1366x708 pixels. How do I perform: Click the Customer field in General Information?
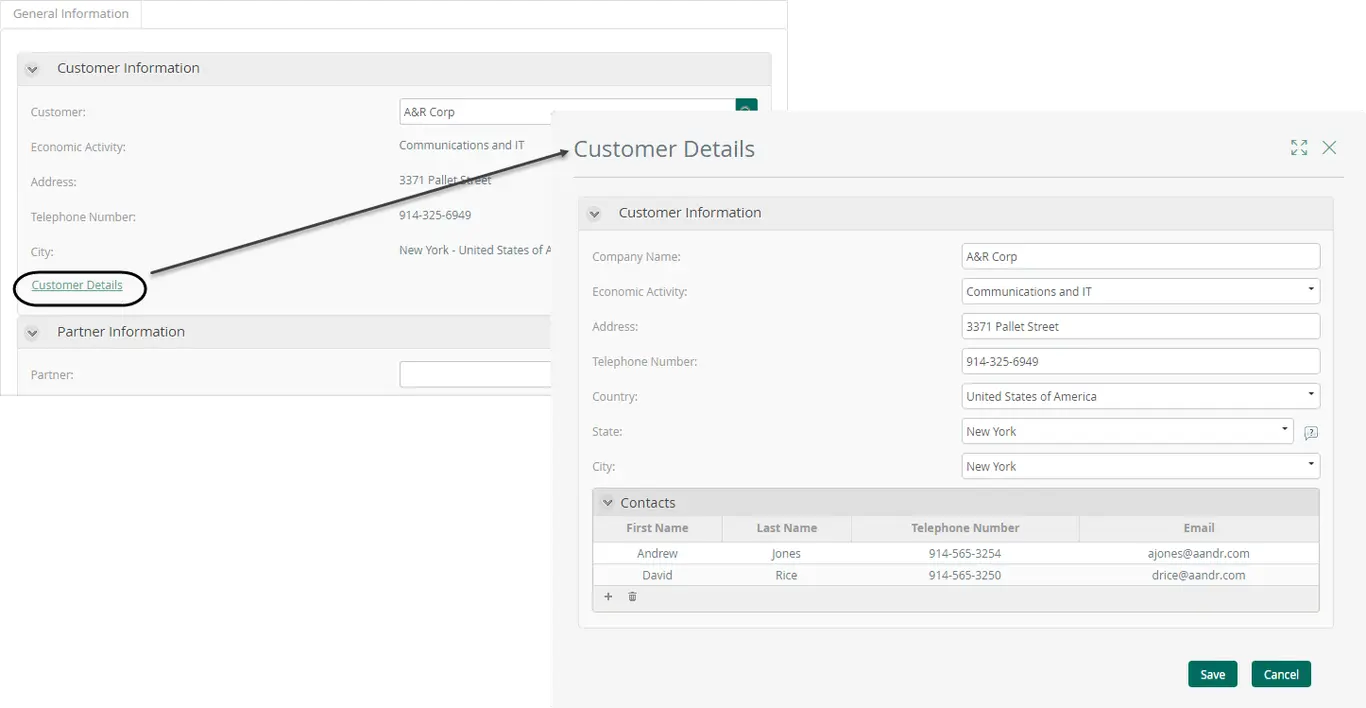[x=567, y=112]
